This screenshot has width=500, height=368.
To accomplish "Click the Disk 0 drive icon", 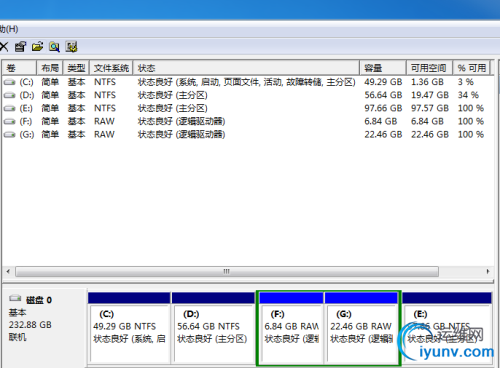I will click(15, 298).
